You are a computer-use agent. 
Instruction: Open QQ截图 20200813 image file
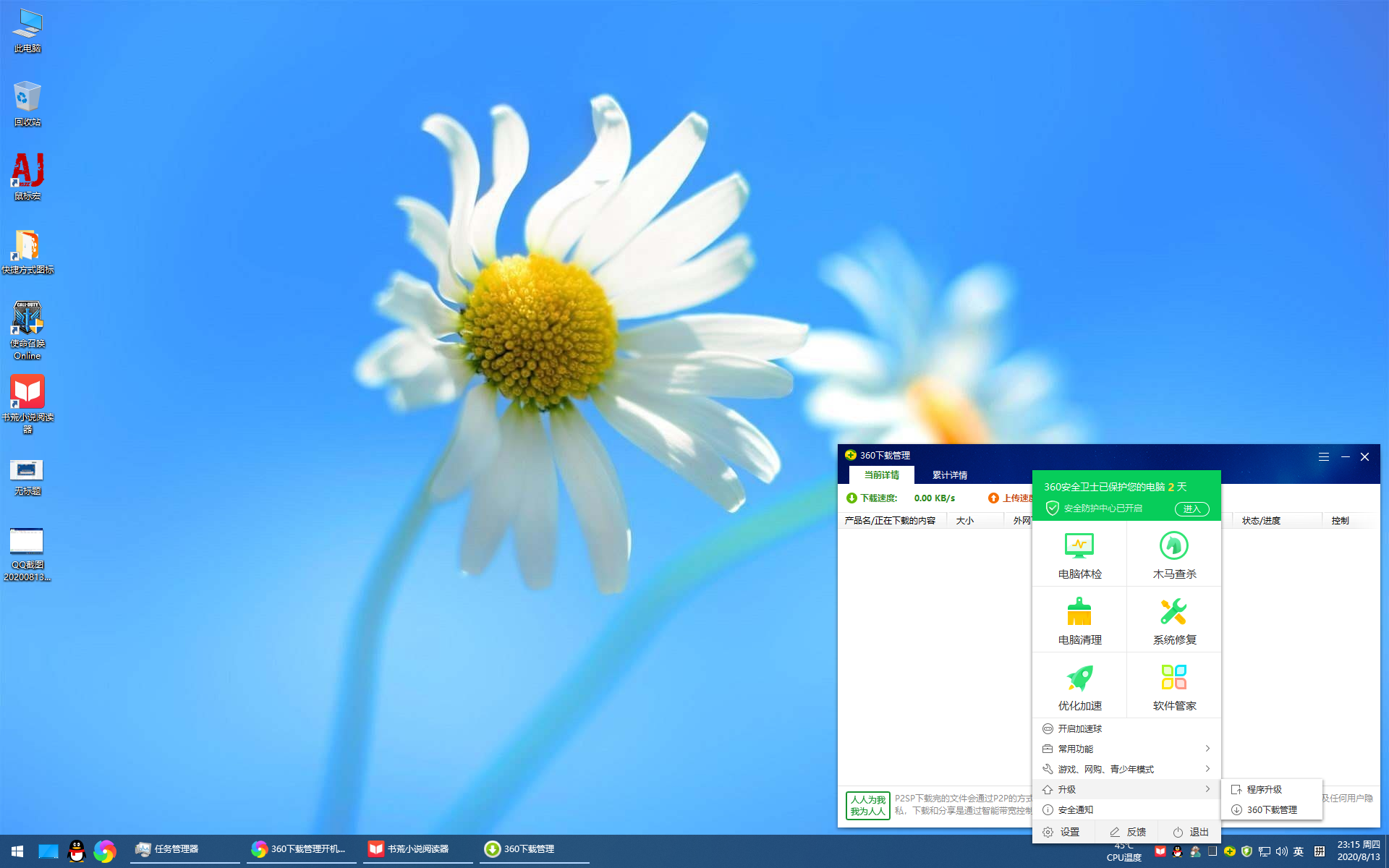coord(27,555)
